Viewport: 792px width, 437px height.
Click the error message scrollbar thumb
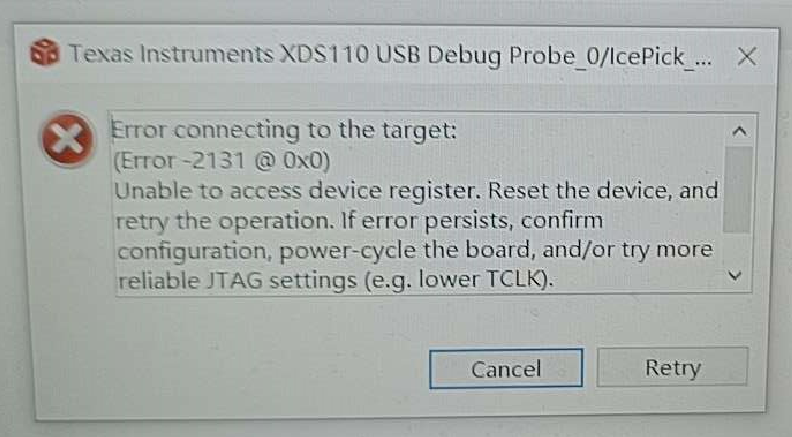coord(738,190)
